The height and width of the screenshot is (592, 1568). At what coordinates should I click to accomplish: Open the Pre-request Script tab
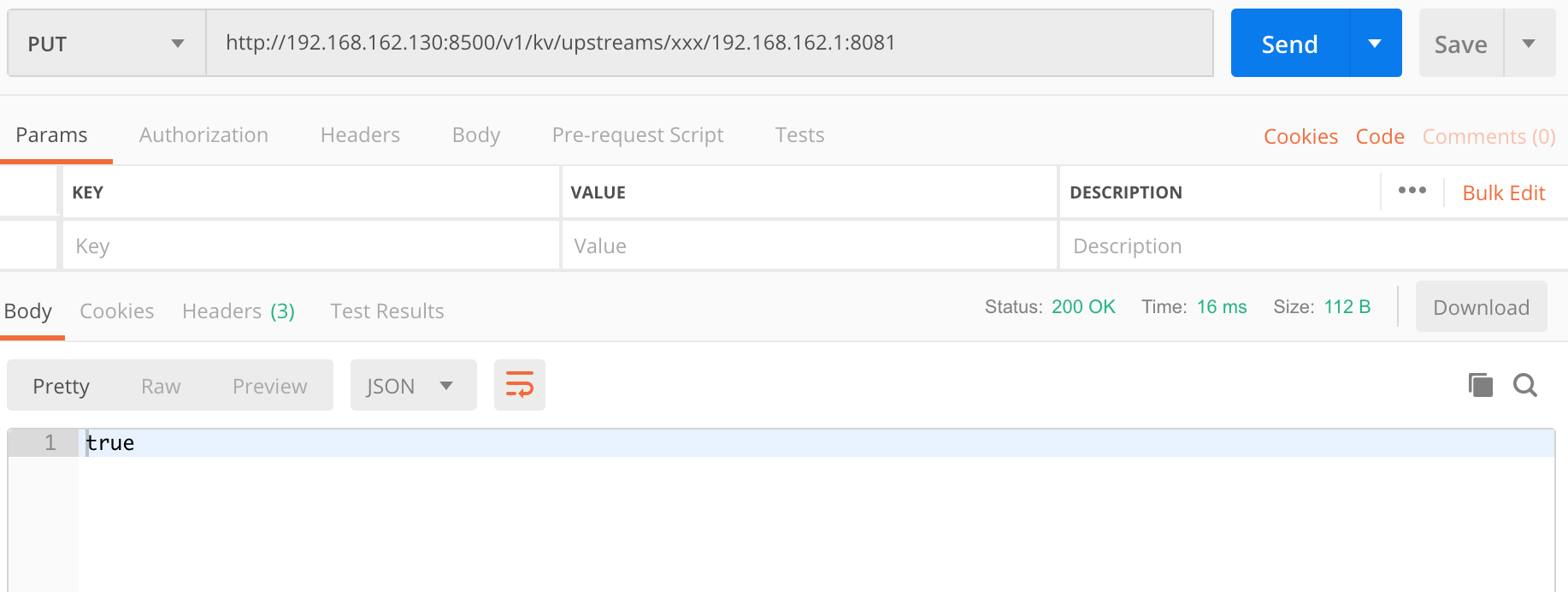(x=638, y=135)
